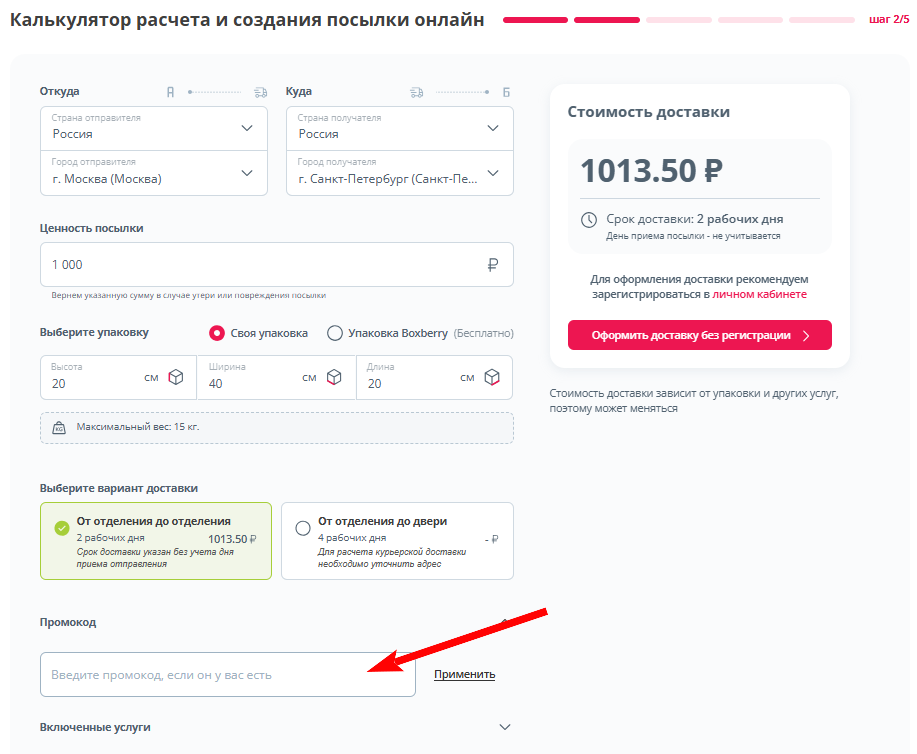Select От отделения до двери delivery
The height and width of the screenshot is (754, 917).
(303, 528)
